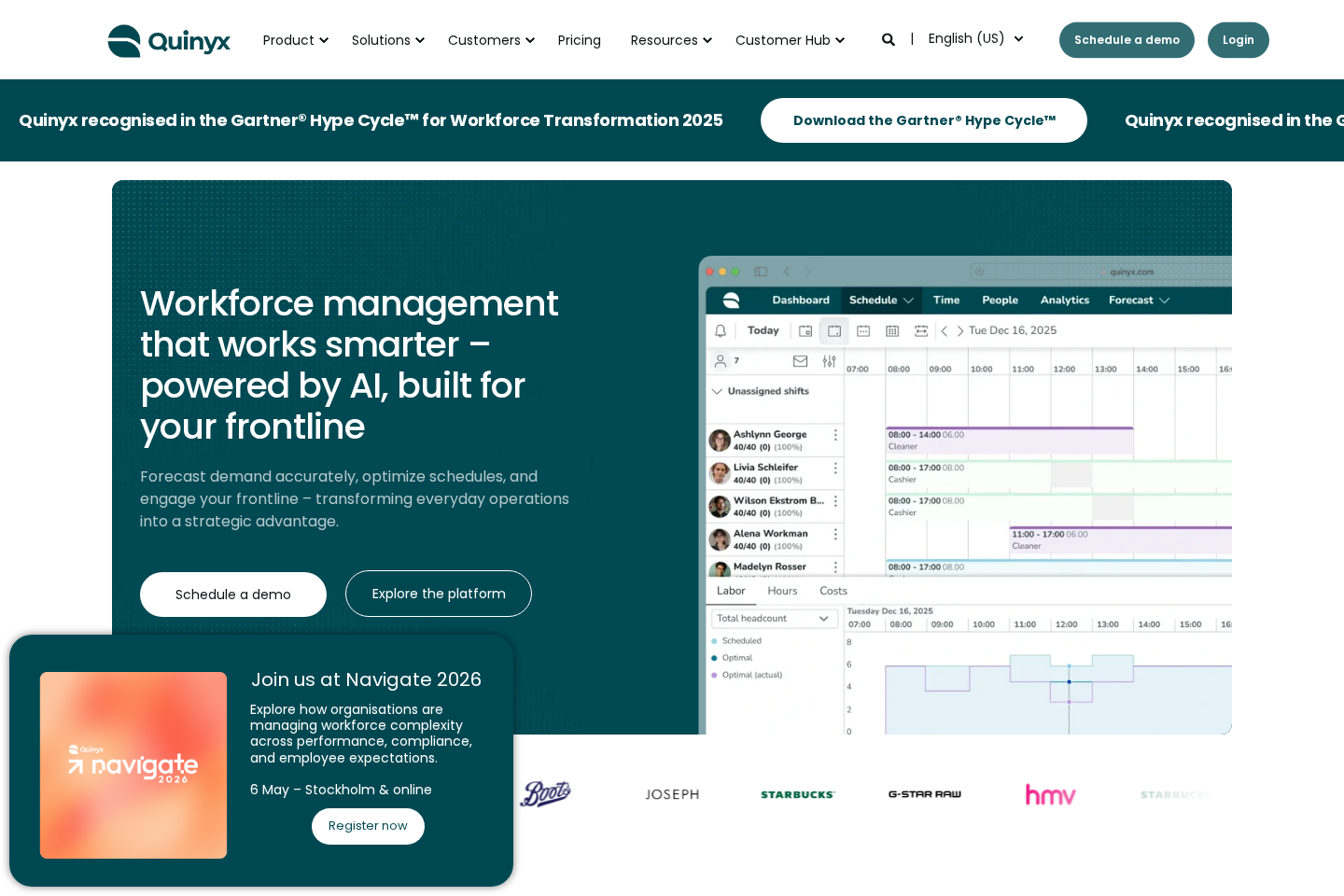1344x896 pixels.
Task: Select the Hours tab
Action: [782, 591]
